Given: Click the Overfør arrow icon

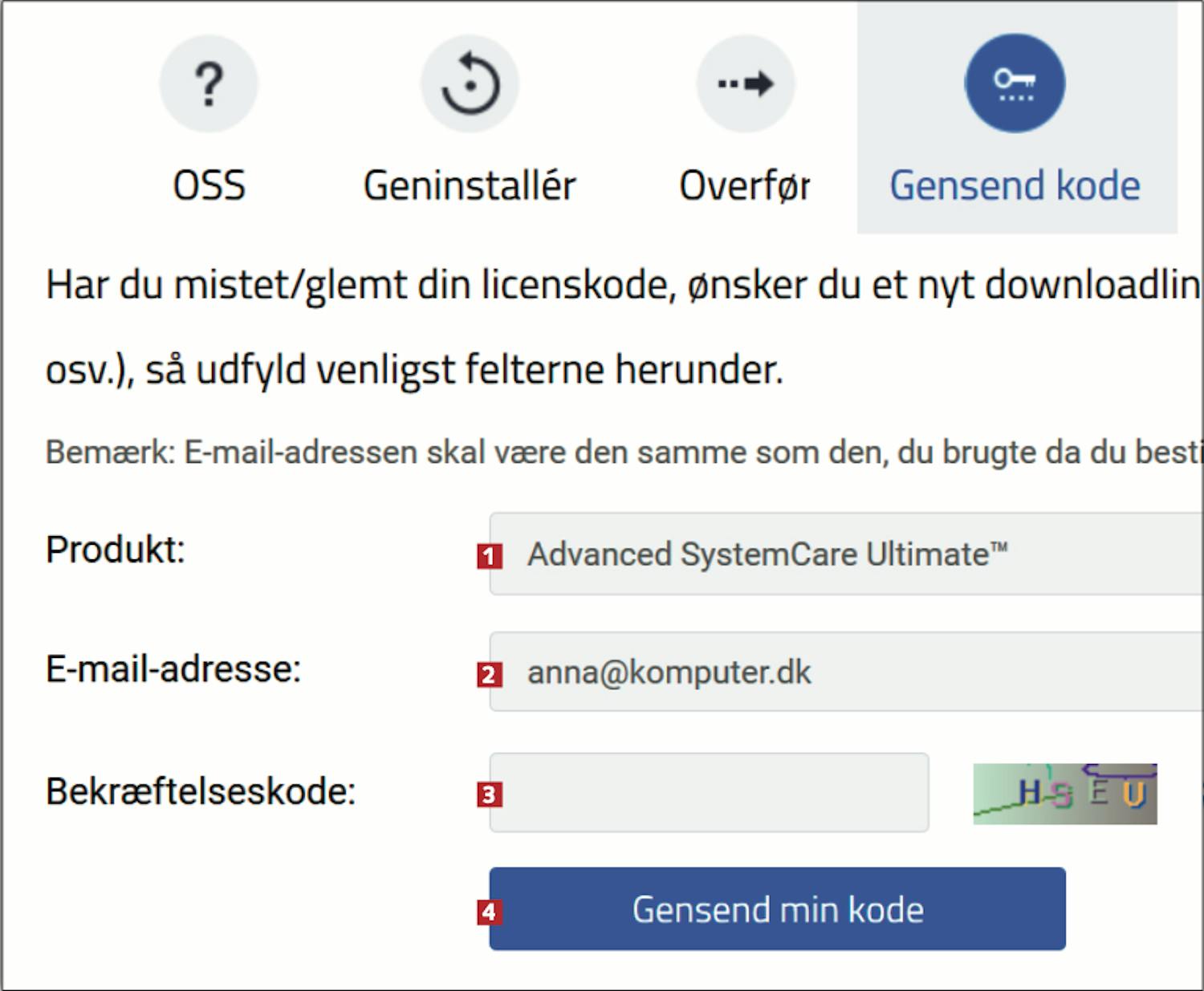Looking at the screenshot, I should [746, 83].
